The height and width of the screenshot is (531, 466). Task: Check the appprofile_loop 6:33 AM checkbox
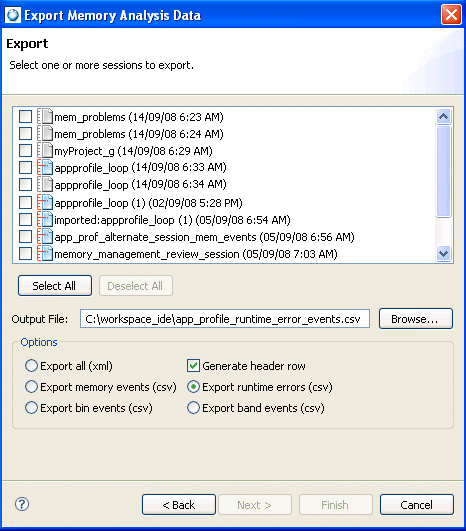point(25,167)
